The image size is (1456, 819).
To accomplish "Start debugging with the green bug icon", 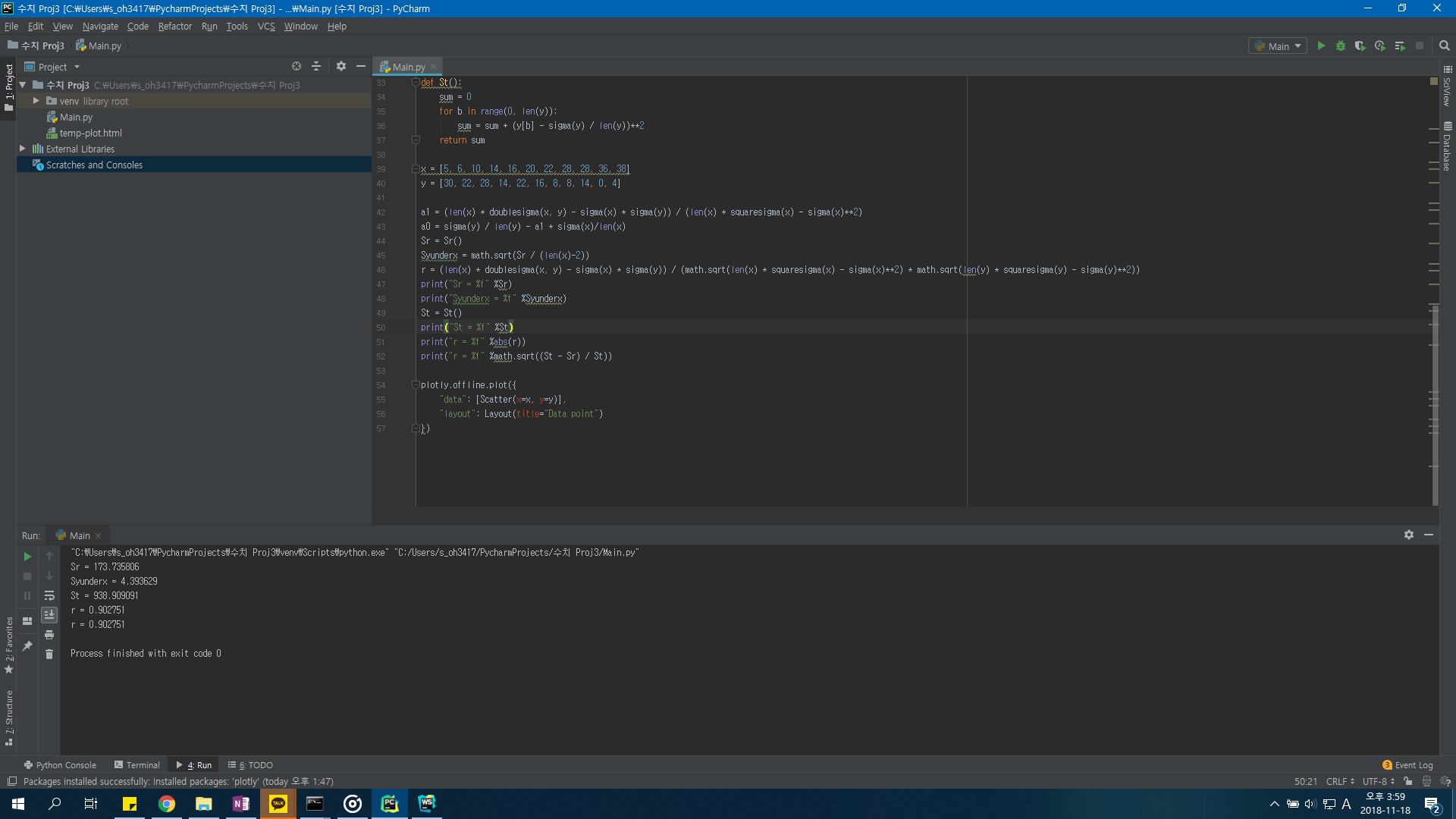I will (x=1341, y=46).
